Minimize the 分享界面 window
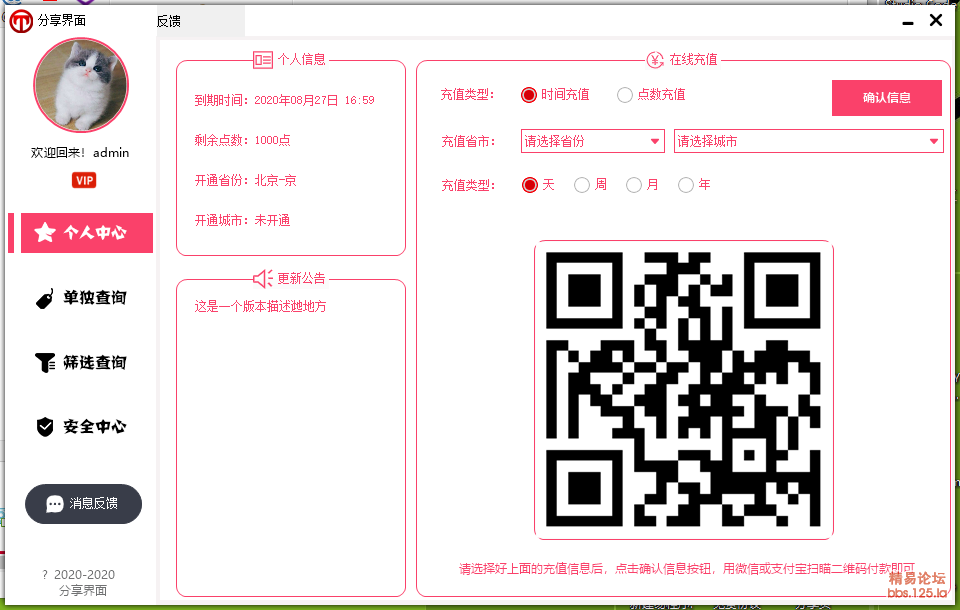 [x=908, y=22]
